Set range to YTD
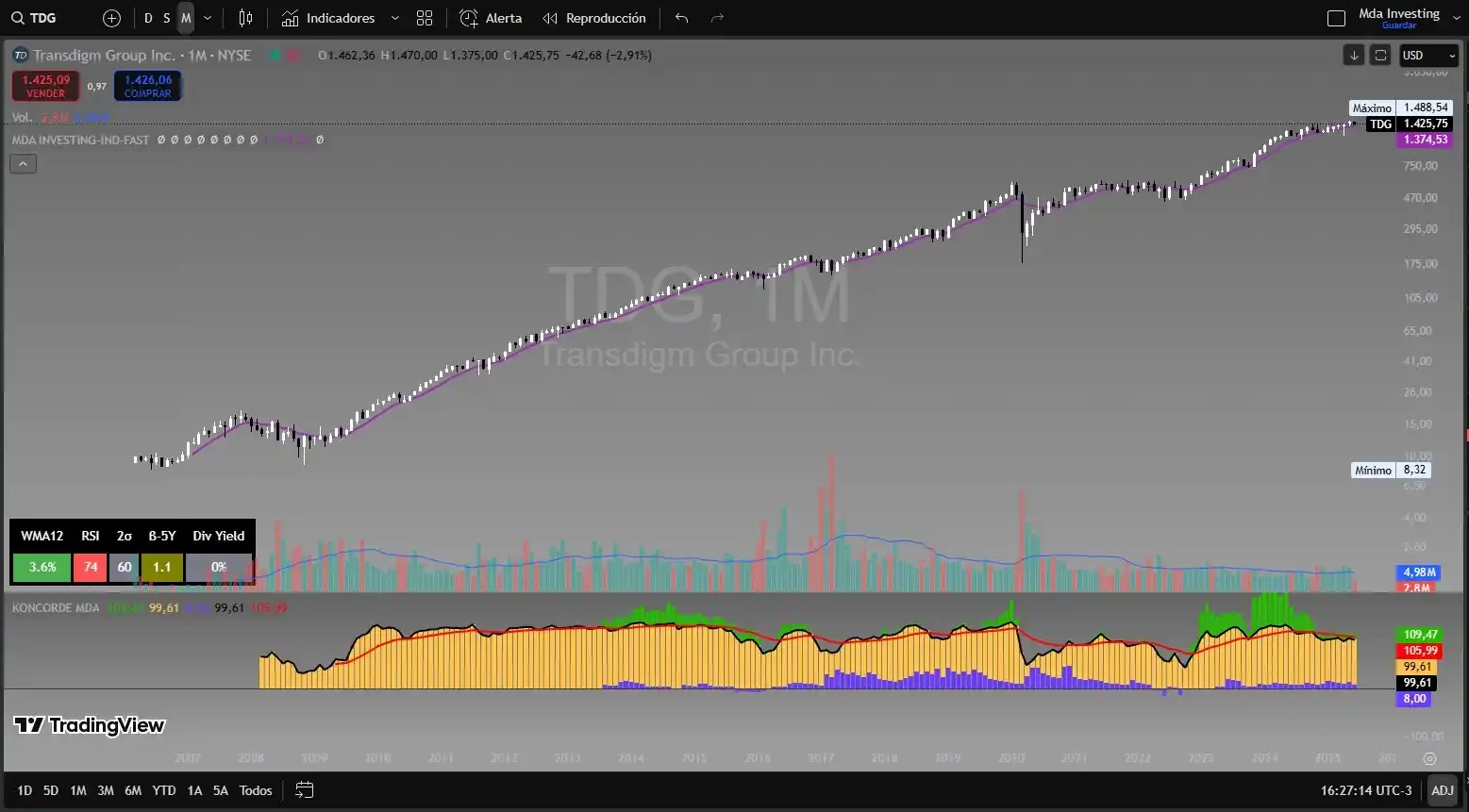This screenshot has height=812, width=1469. (164, 790)
